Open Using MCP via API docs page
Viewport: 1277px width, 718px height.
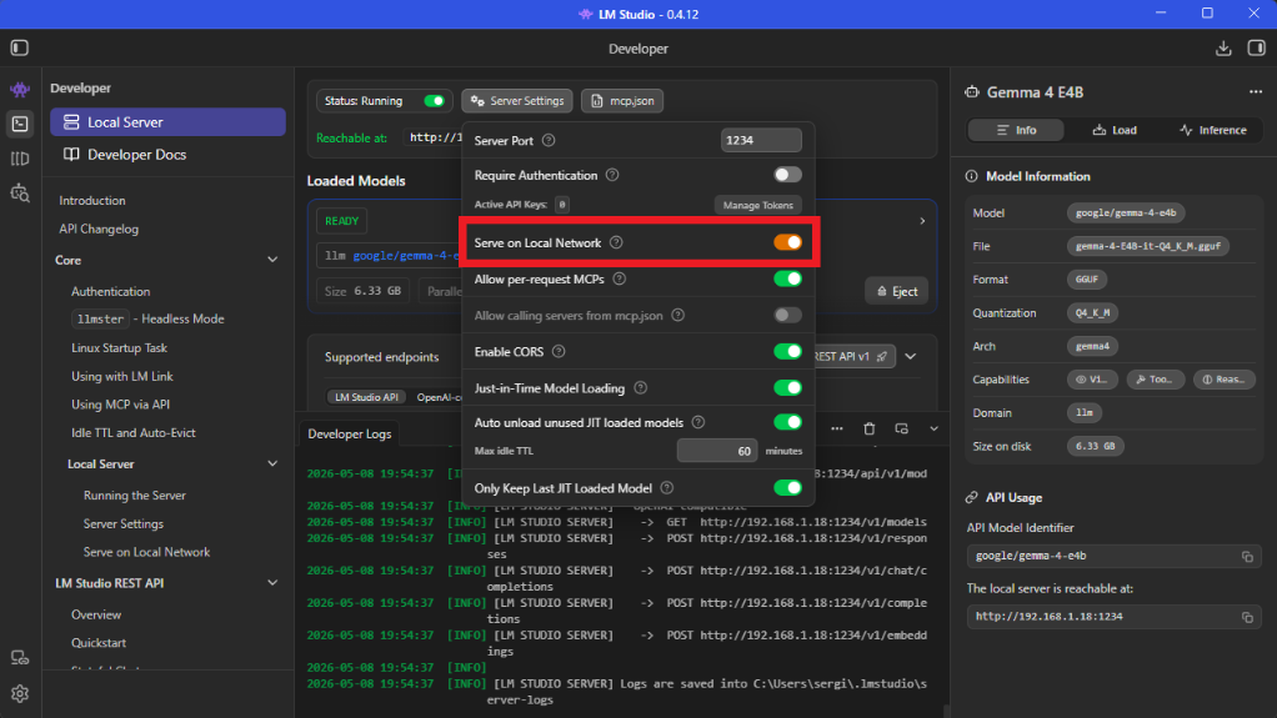point(120,405)
